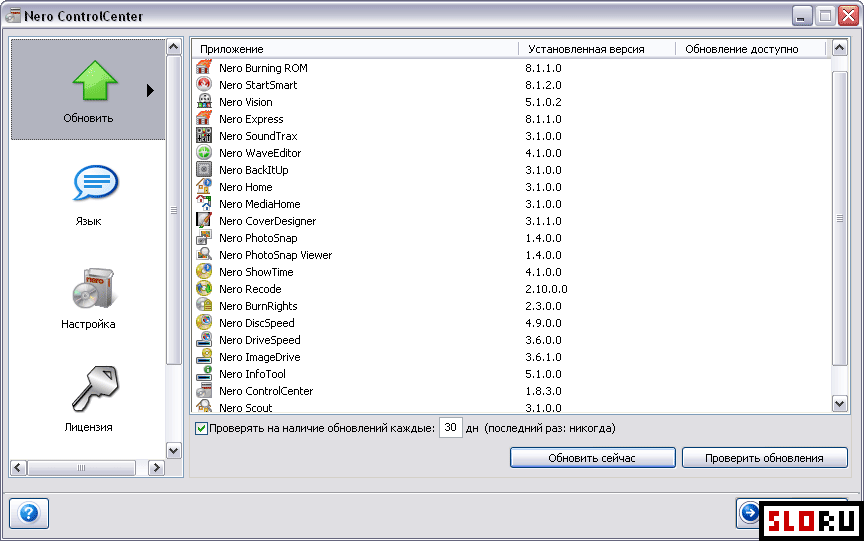Open the Лицензия key icon

pyautogui.click(x=95, y=388)
